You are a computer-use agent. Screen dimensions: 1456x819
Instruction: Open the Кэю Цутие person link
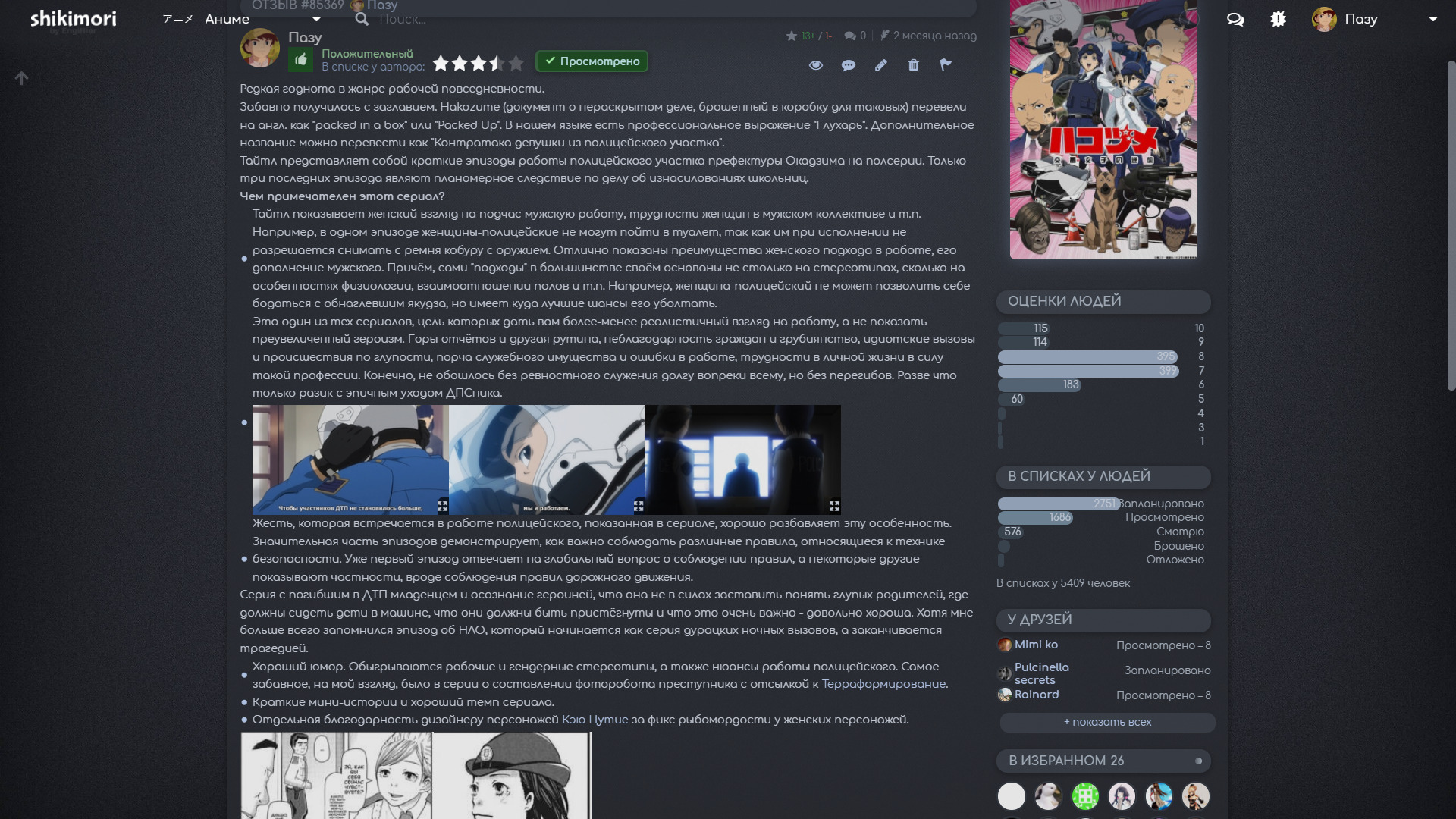(595, 720)
